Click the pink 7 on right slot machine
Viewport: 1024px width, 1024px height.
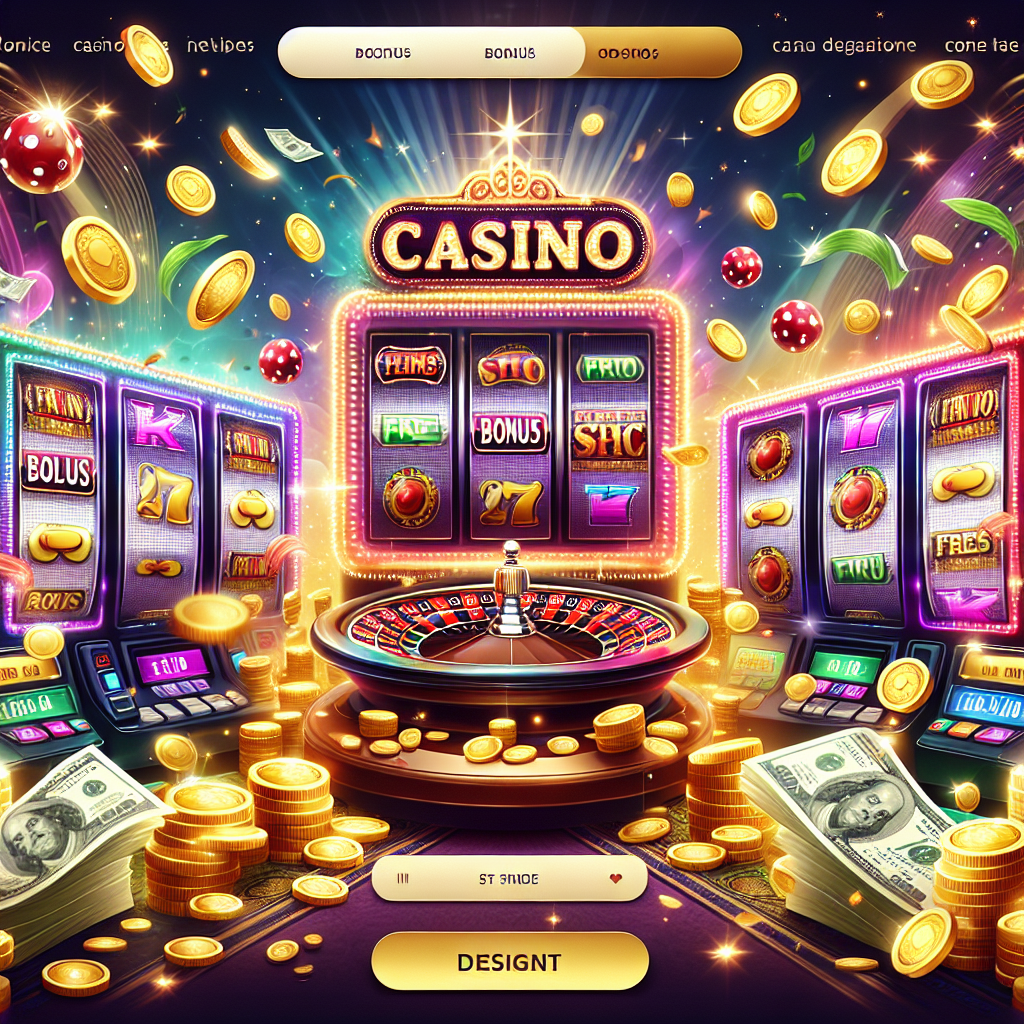pyautogui.click(x=865, y=426)
